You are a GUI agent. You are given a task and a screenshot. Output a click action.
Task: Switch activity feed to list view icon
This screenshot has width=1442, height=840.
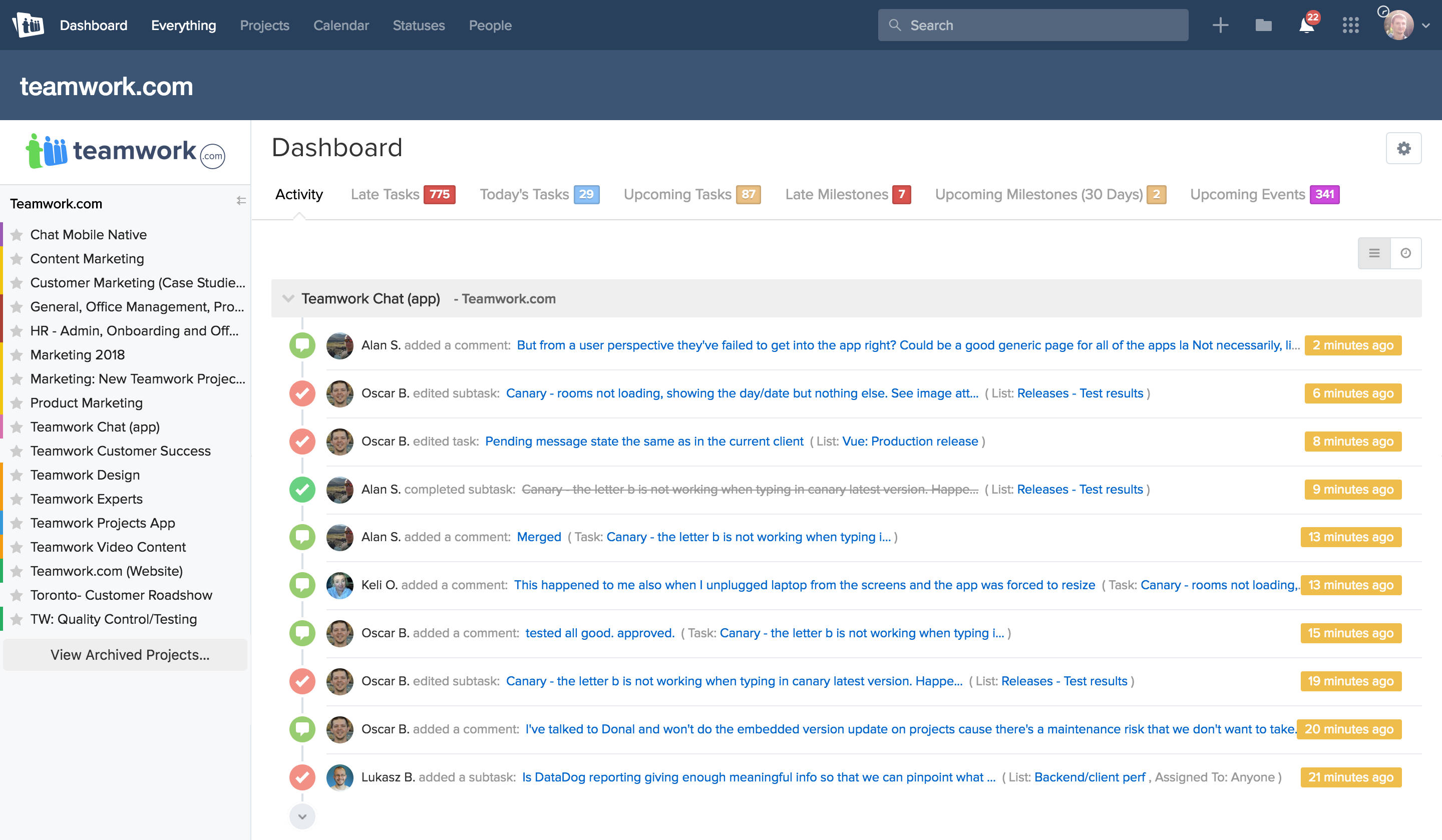1374,252
